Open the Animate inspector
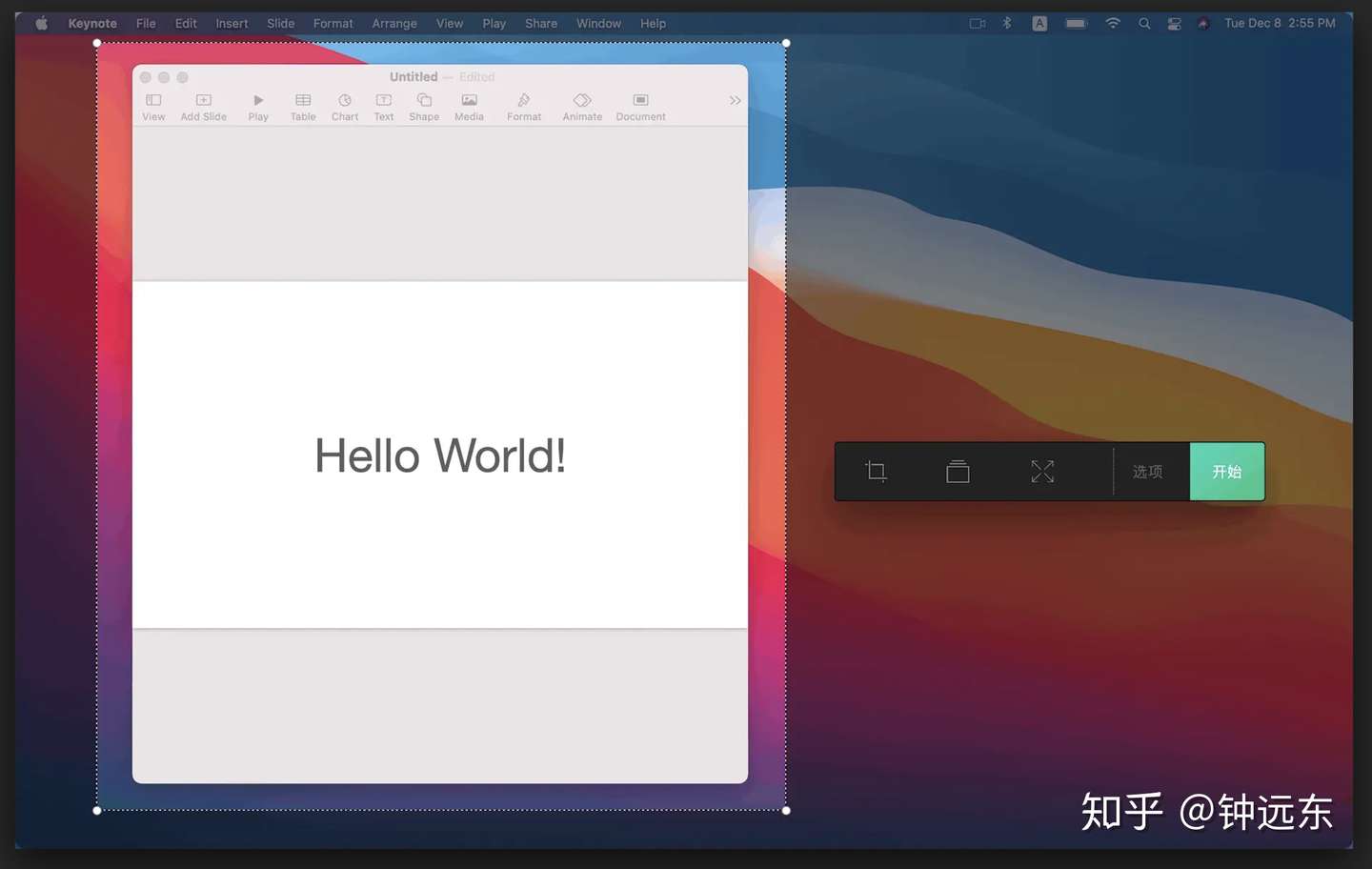Viewport: 1372px width, 869px height. (582, 107)
